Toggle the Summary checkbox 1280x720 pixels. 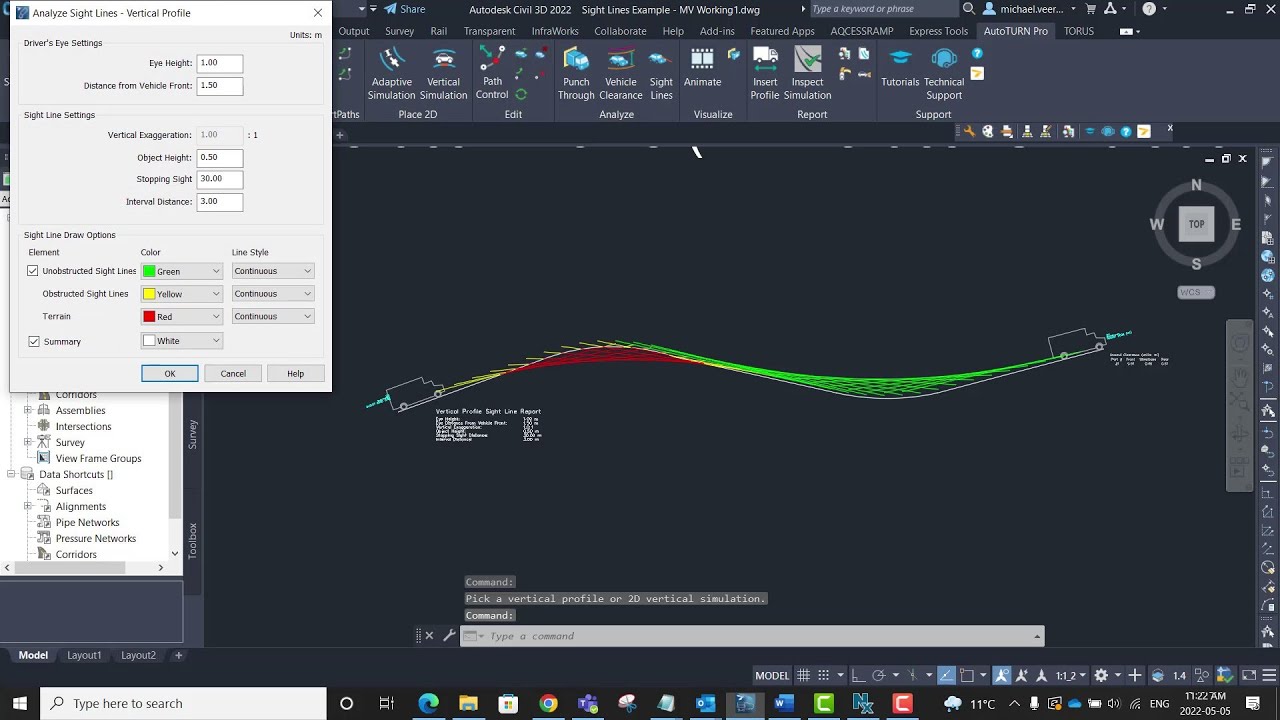tap(34, 341)
